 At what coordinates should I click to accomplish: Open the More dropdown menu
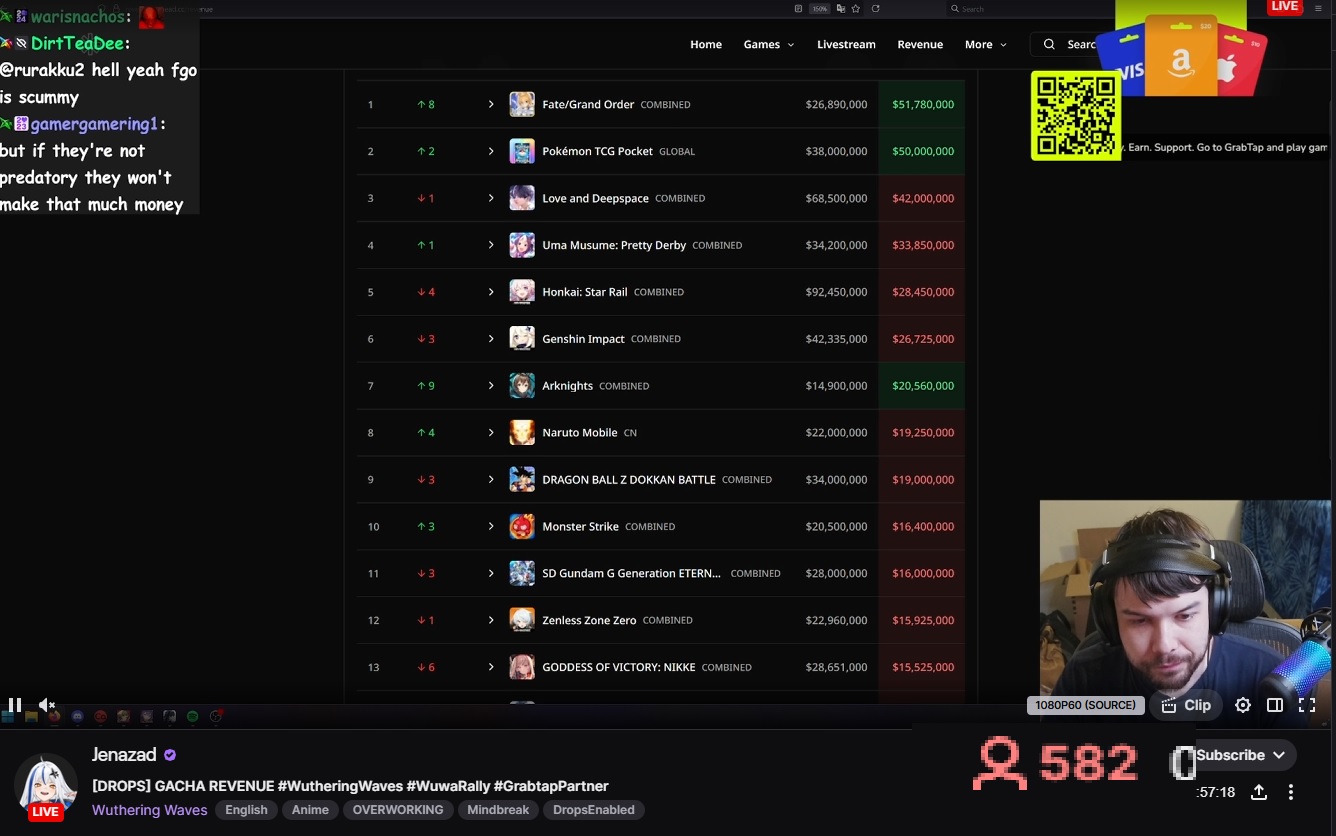pyautogui.click(x=985, y=44)
